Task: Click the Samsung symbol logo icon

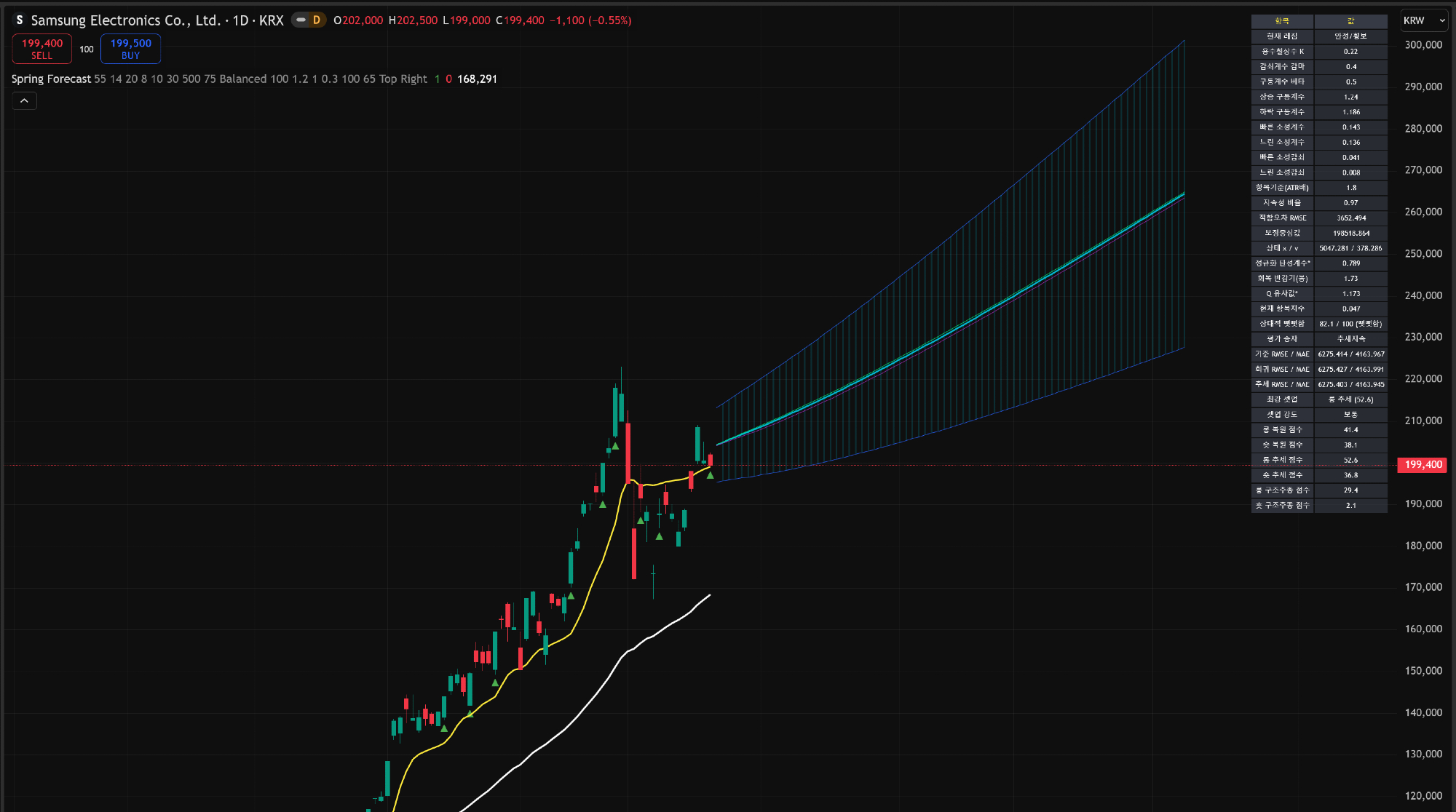Action: coord(20,20)
